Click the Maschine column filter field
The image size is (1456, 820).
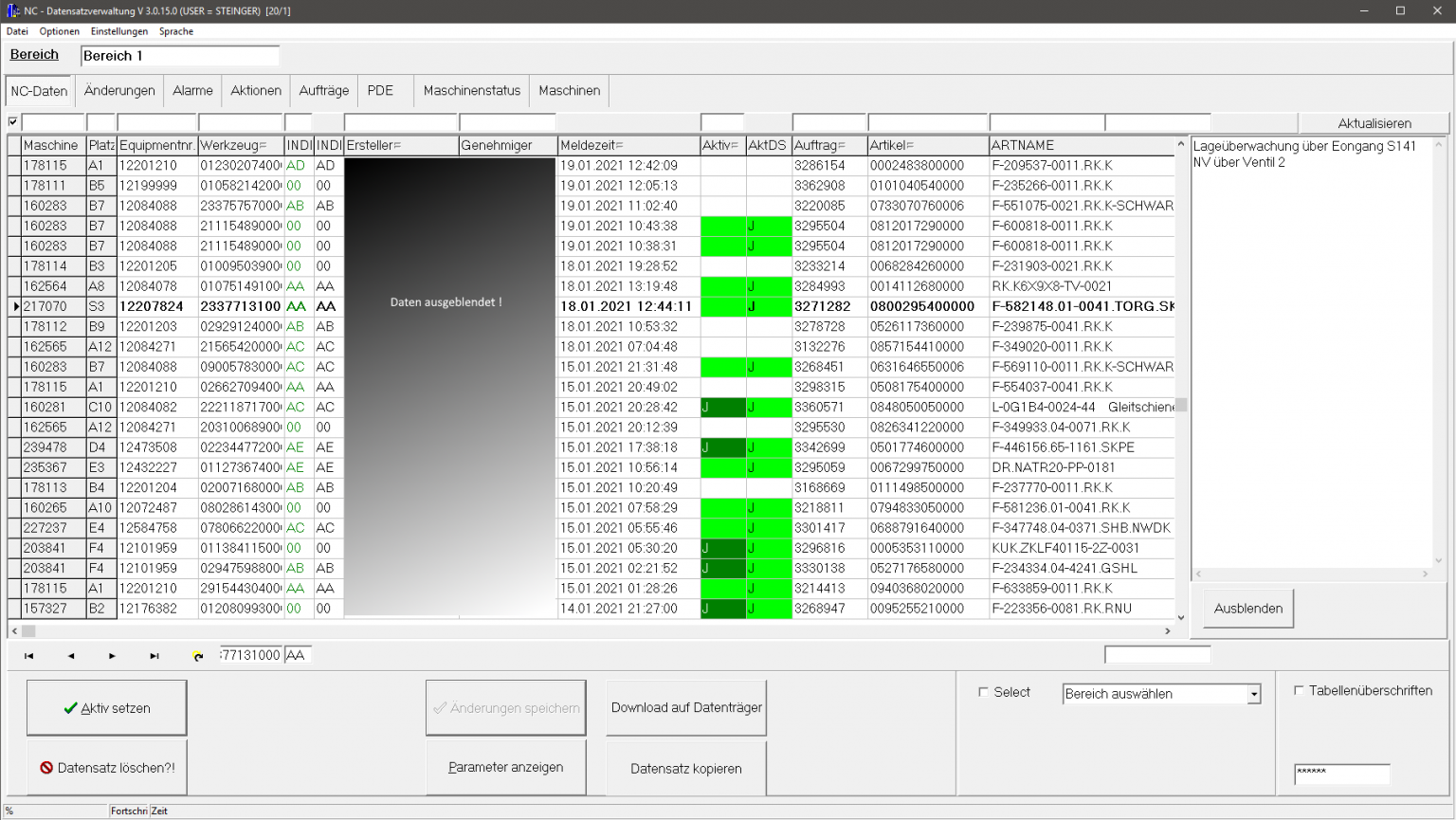click(x=53, y=122)
